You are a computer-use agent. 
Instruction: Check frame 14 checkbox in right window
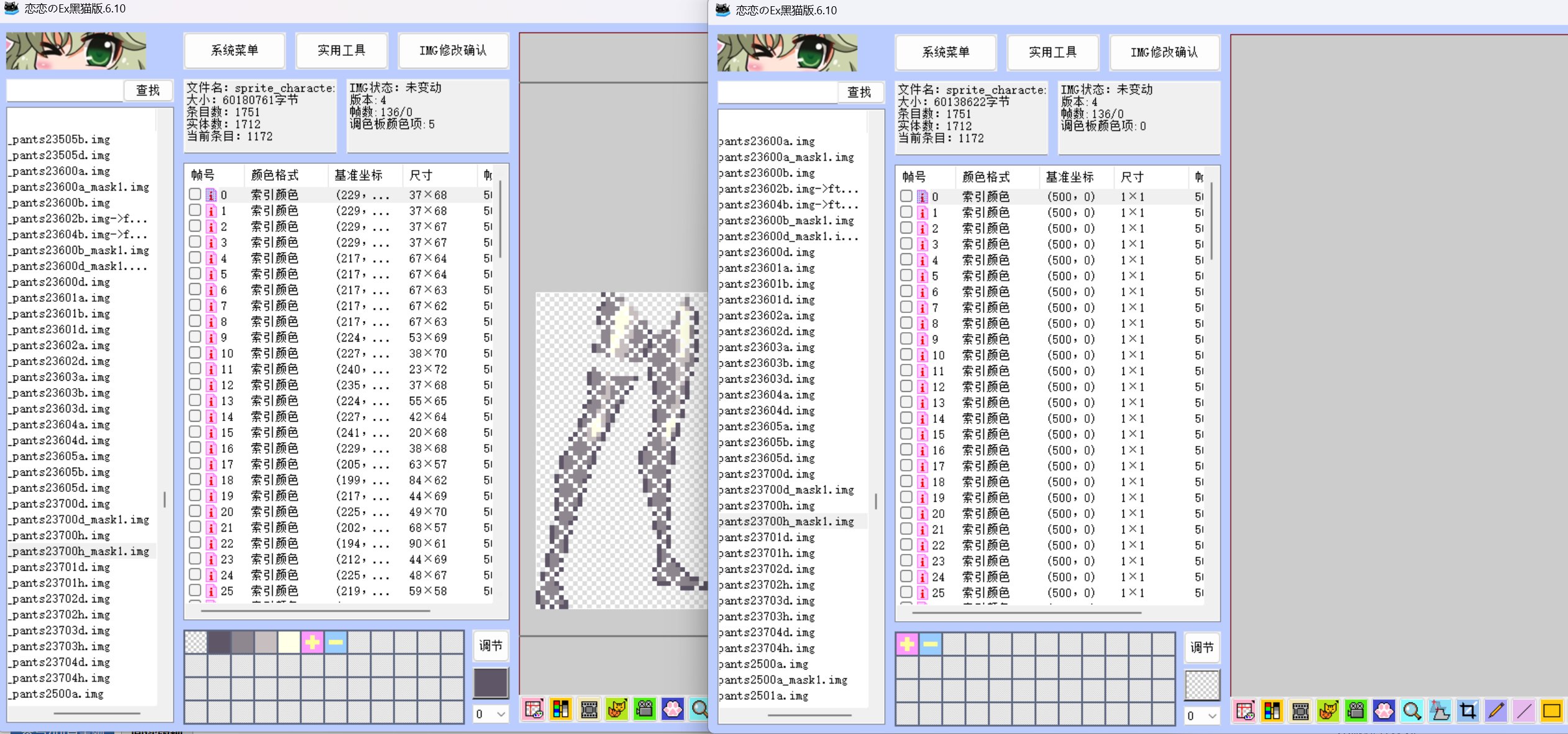906,418
